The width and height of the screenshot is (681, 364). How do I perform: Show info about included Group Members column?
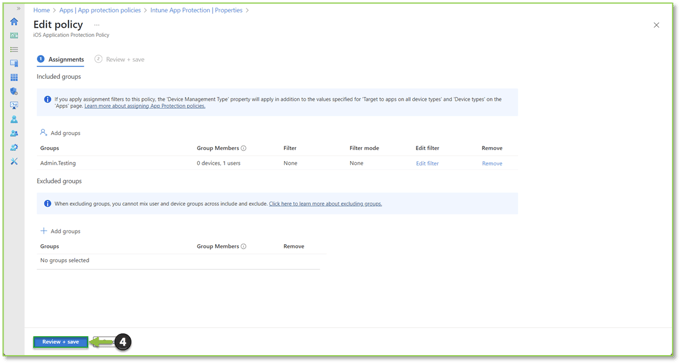click(244, 148)
